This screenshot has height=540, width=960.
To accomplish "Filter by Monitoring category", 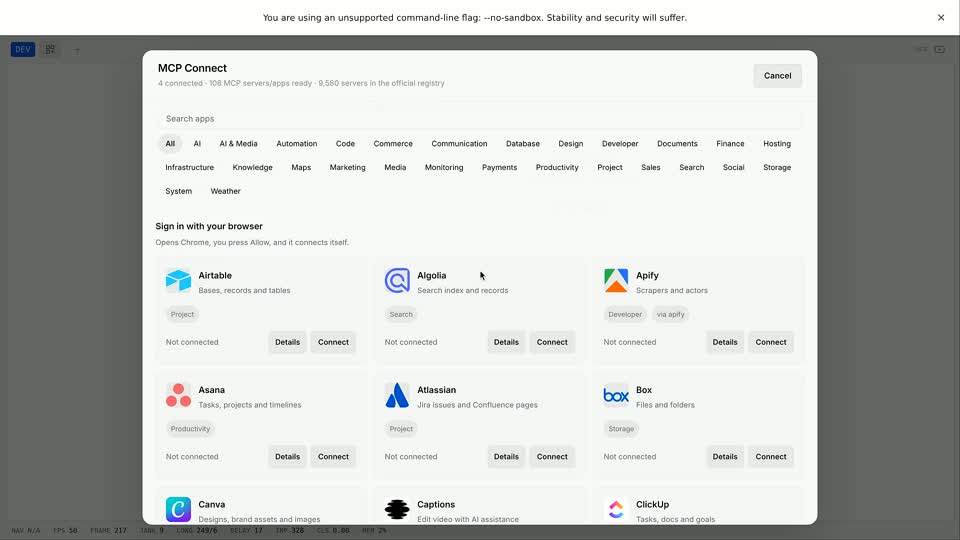I will (444, 168).
